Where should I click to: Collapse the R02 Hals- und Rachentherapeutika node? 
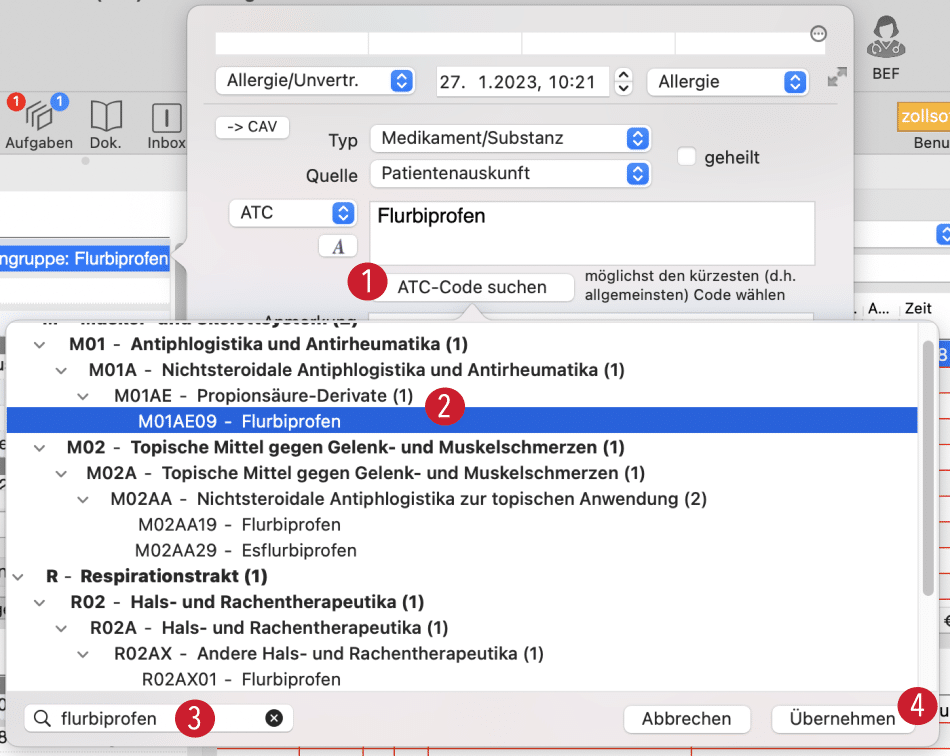39,603
